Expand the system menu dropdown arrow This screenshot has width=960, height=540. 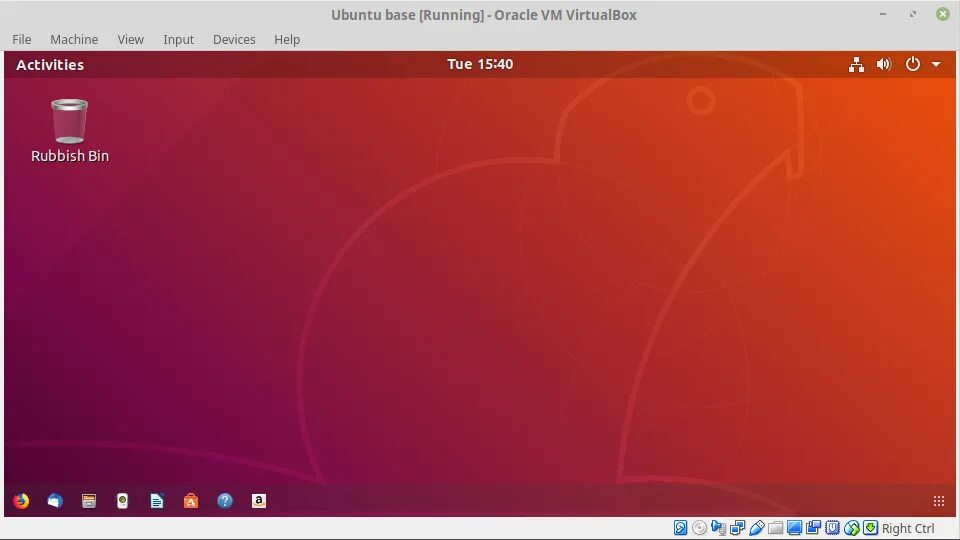click(x=936, y=64)
